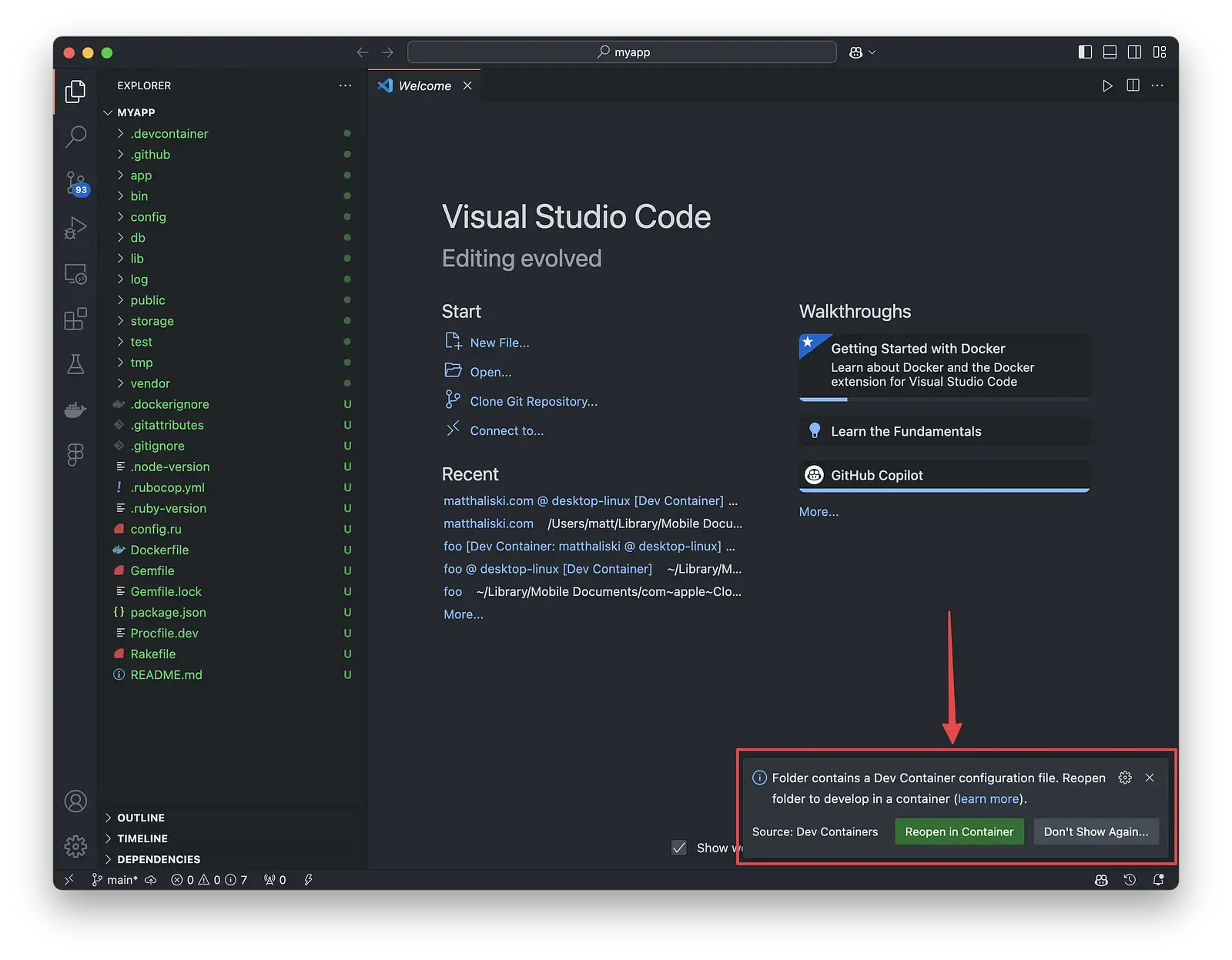Open editor More Actions ellipsis
This screenshot has width=1232, height=960.
click(1157, 85)
